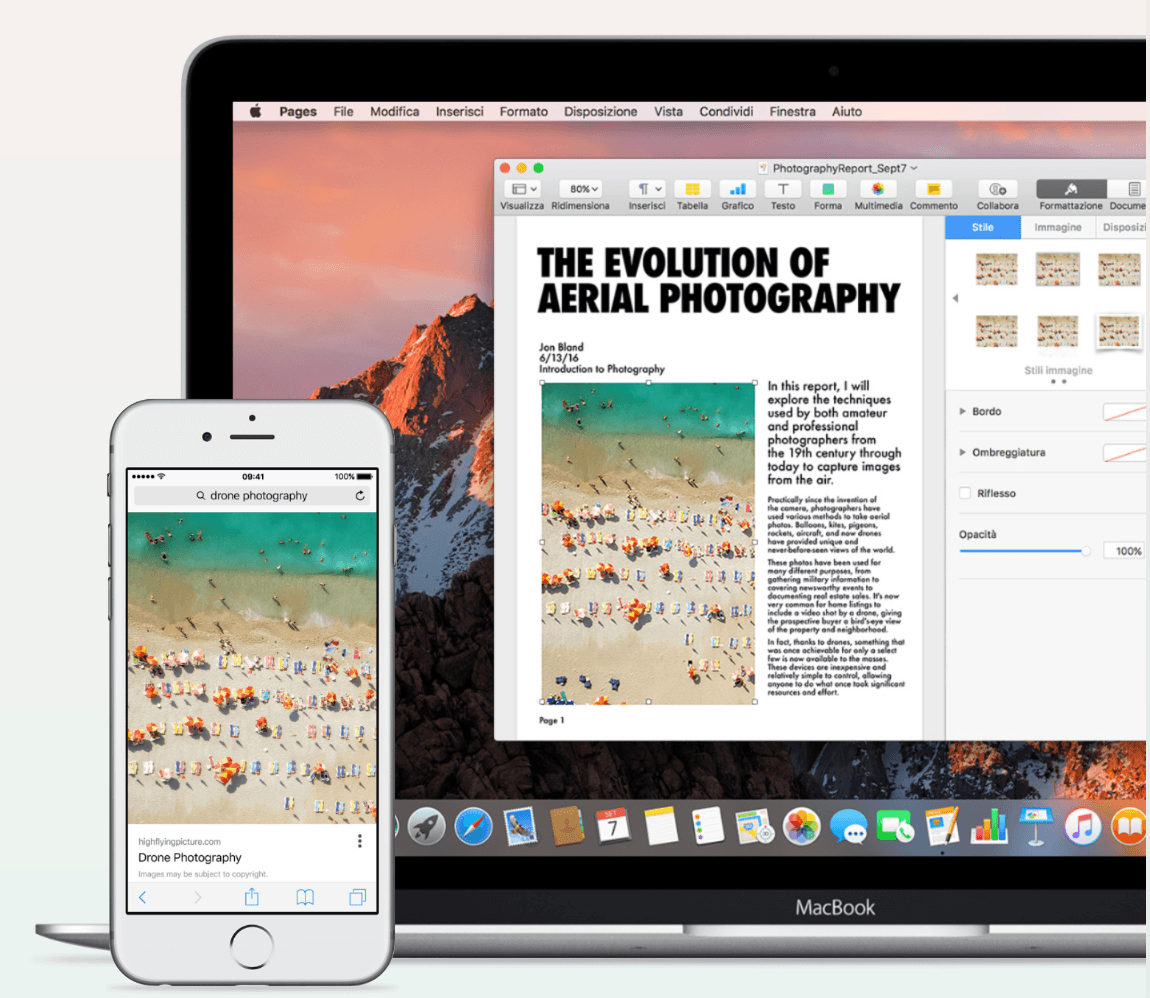This screenshot has height=998, width=1150.
Task: Open the Maps icon in the Dock
Action: (755, 826)
